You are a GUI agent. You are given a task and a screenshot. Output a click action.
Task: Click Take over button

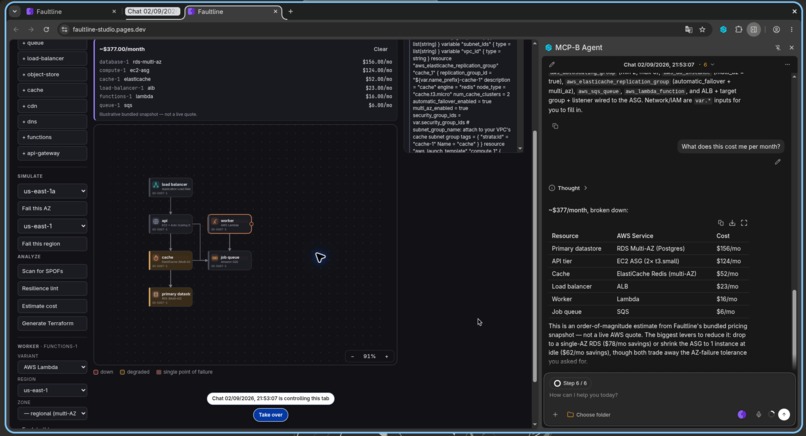point(270,415)
